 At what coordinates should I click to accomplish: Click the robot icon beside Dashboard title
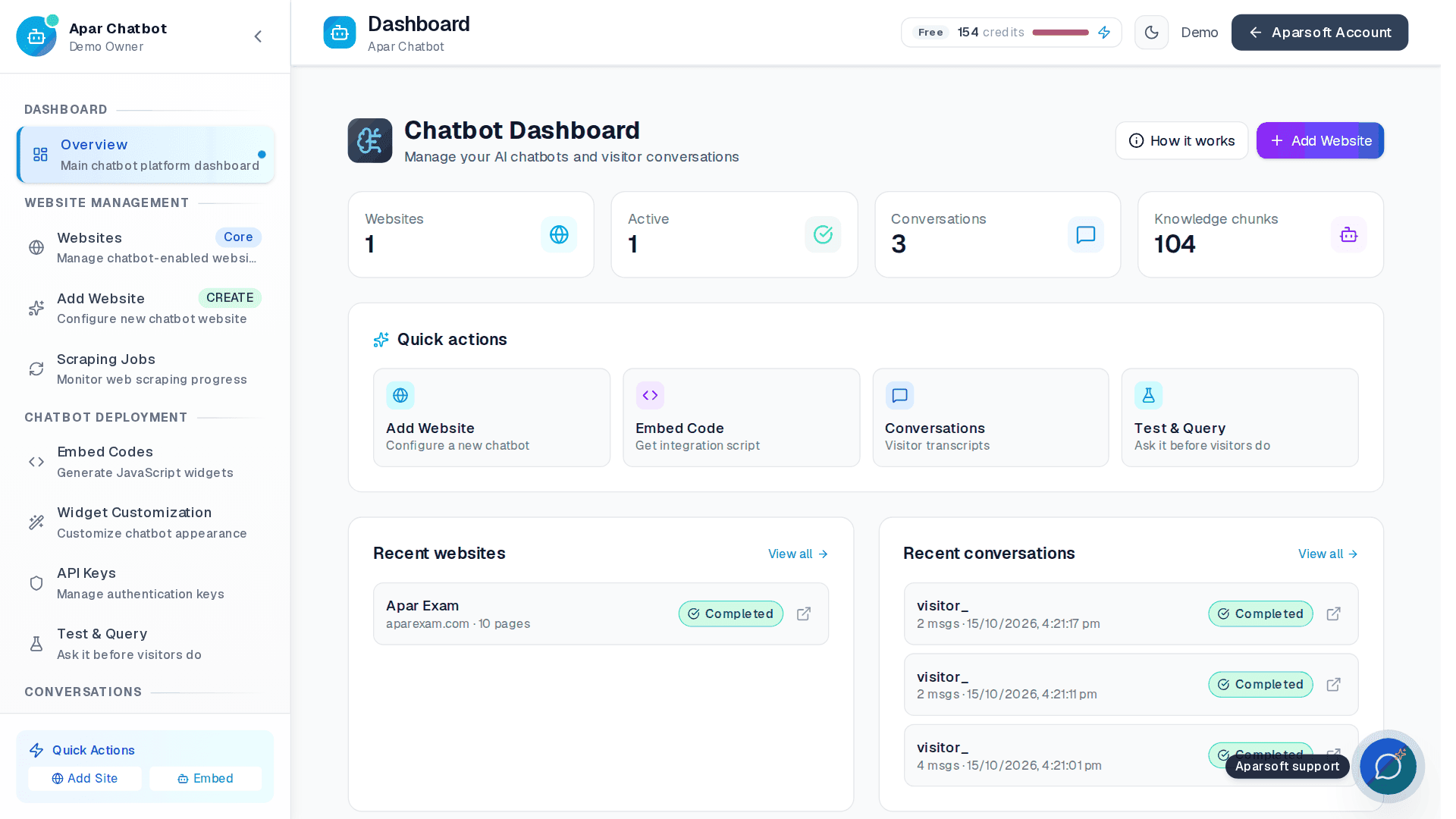pos(340,33)
